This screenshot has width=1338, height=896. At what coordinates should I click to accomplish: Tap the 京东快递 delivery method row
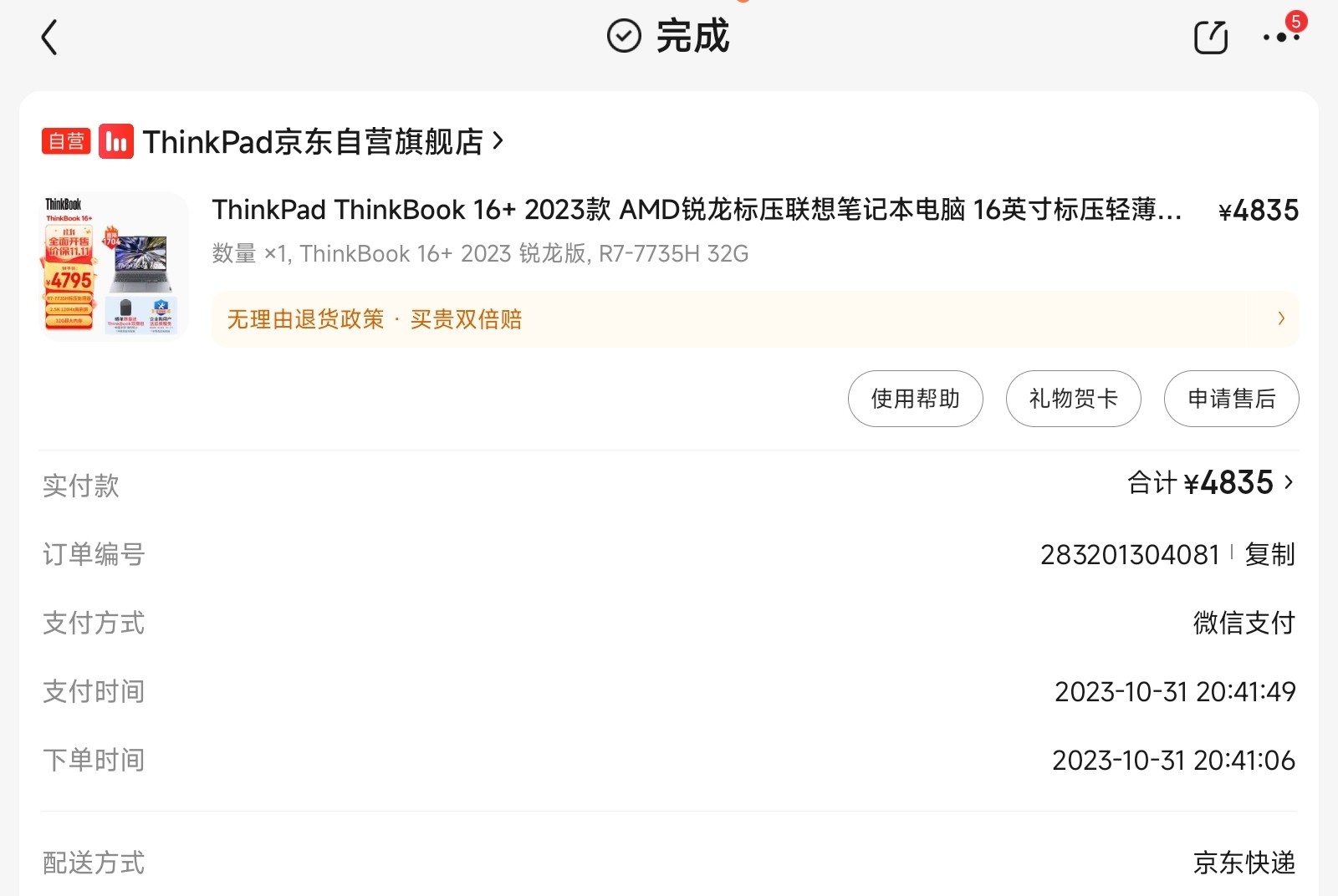coord(669,863)
